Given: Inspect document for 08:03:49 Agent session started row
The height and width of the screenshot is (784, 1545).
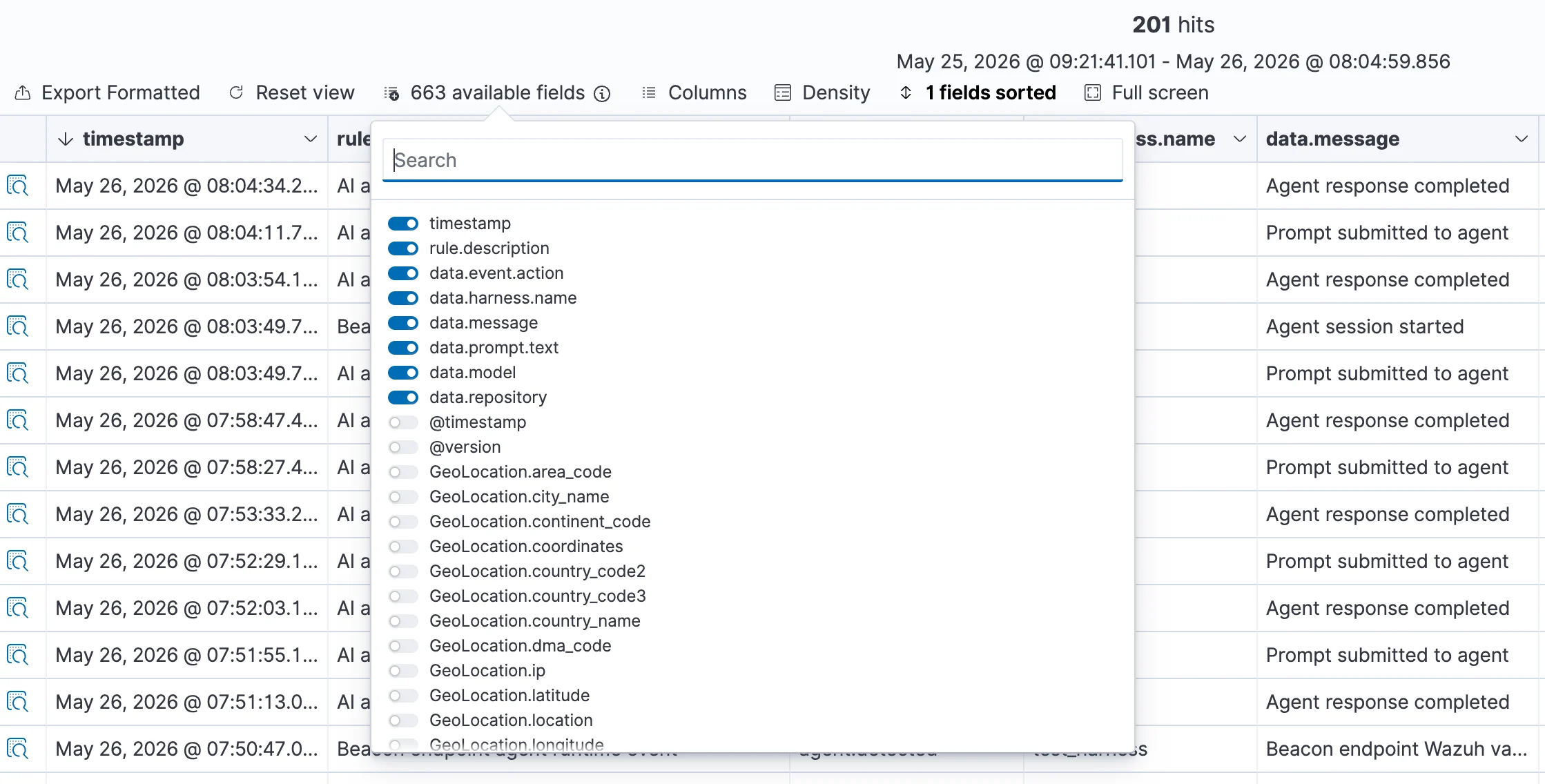Looking at the screenshot, I should pyautogui.click(x=17, y=326).
